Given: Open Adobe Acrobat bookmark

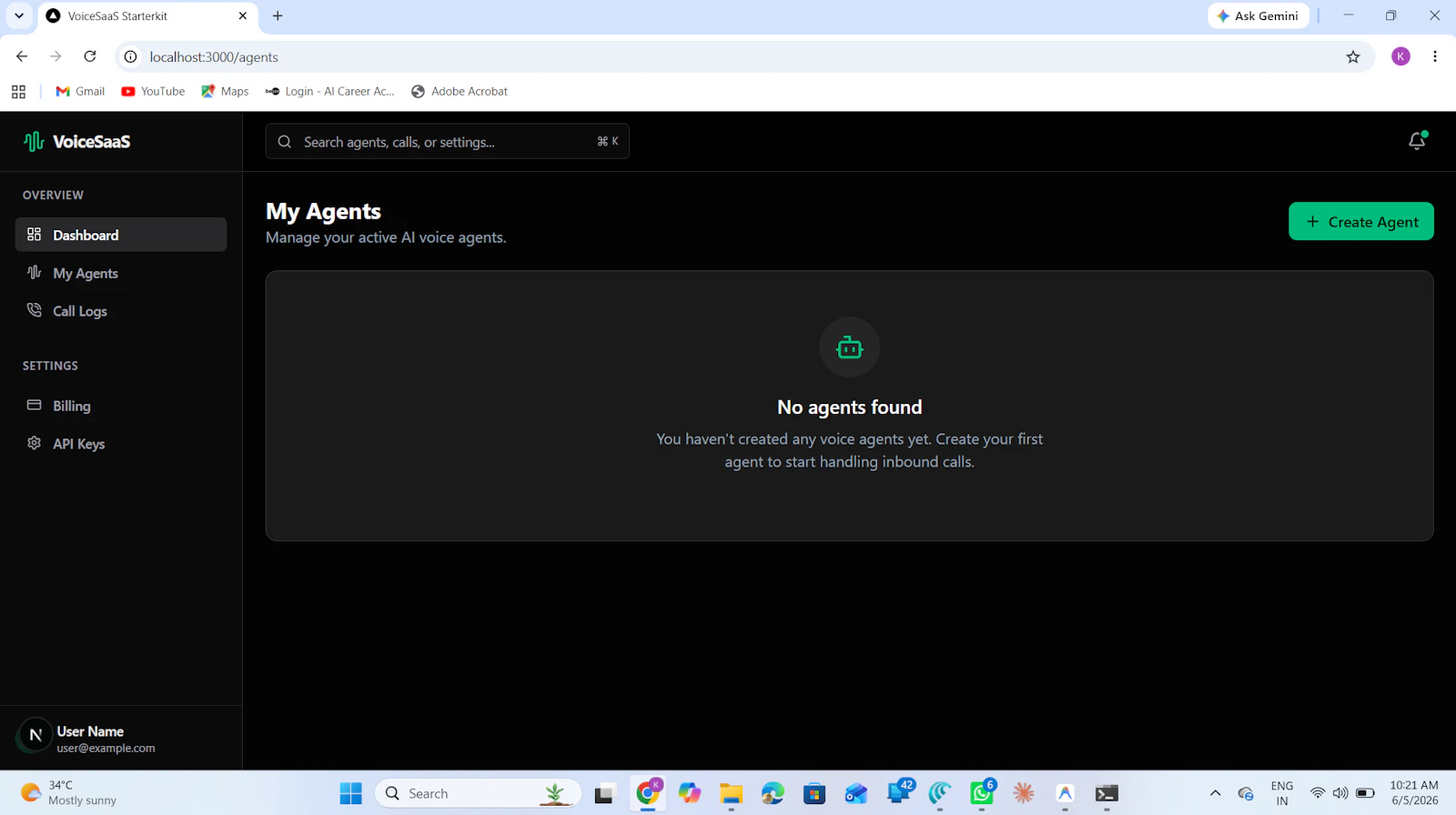Looking at the screenshot, I should (x=460, y=91).
